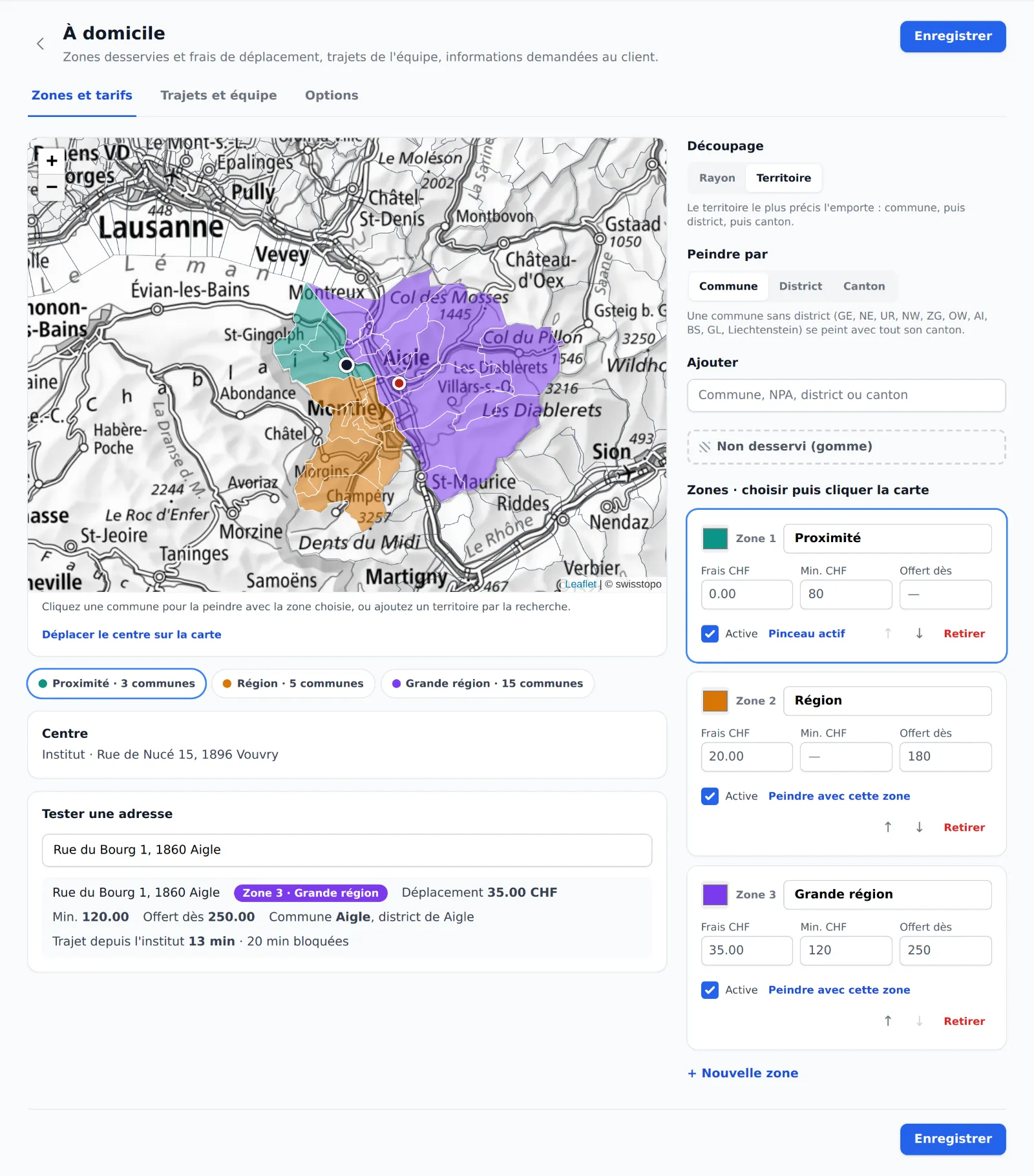Viewport: 1034px width, 1176px height.
Task: Zoom in on the map
Action: coord(52,161)
